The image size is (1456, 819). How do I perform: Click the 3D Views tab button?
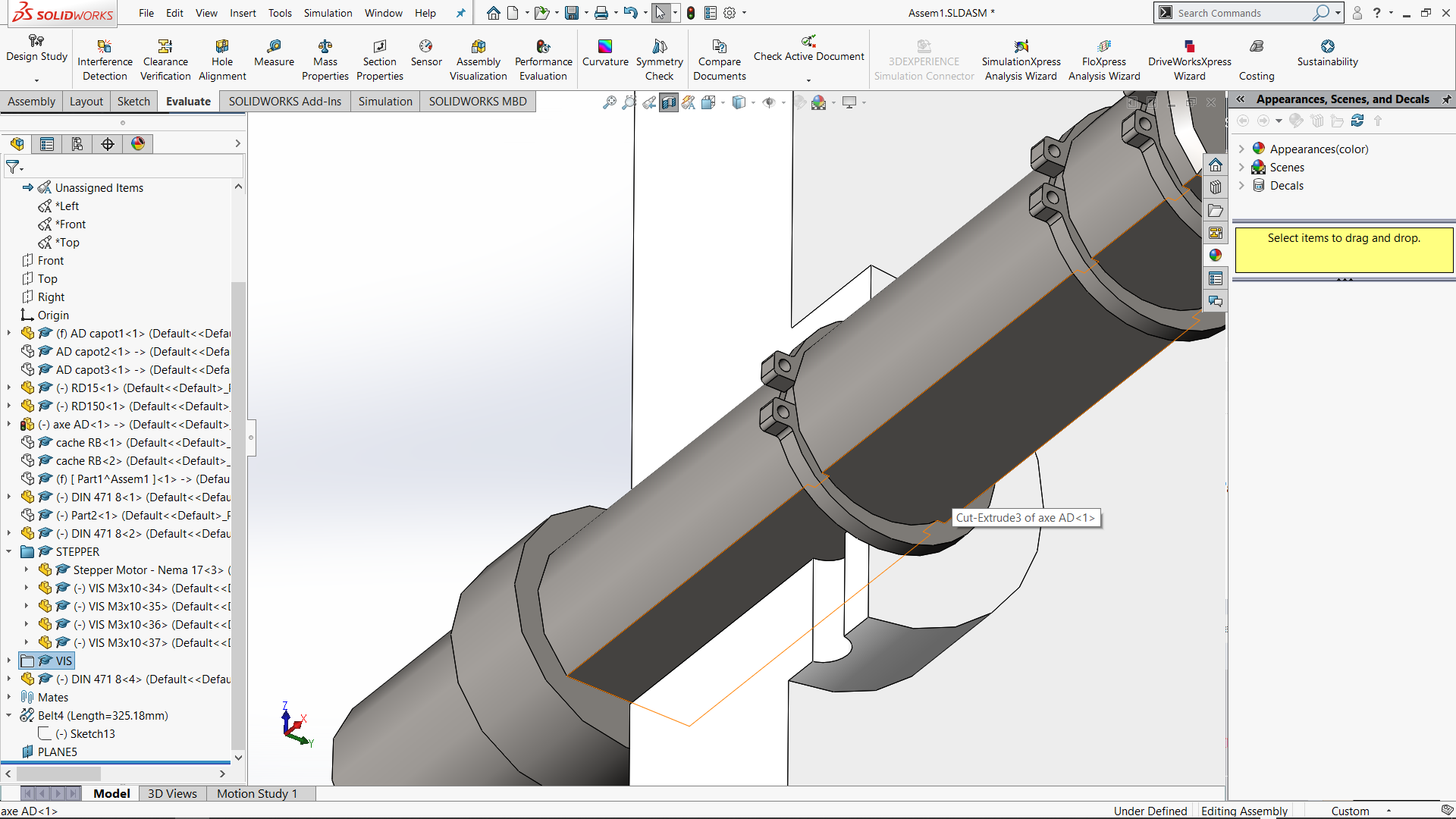click(x=172, y=793)
